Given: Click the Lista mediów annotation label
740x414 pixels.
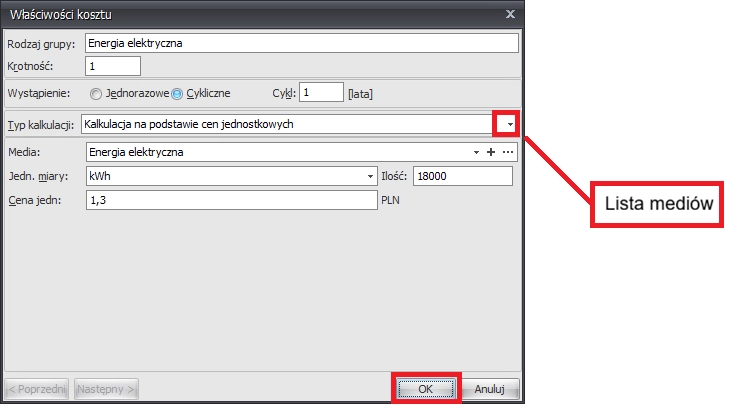Looking at the screenshot, I should coord(658,204).
